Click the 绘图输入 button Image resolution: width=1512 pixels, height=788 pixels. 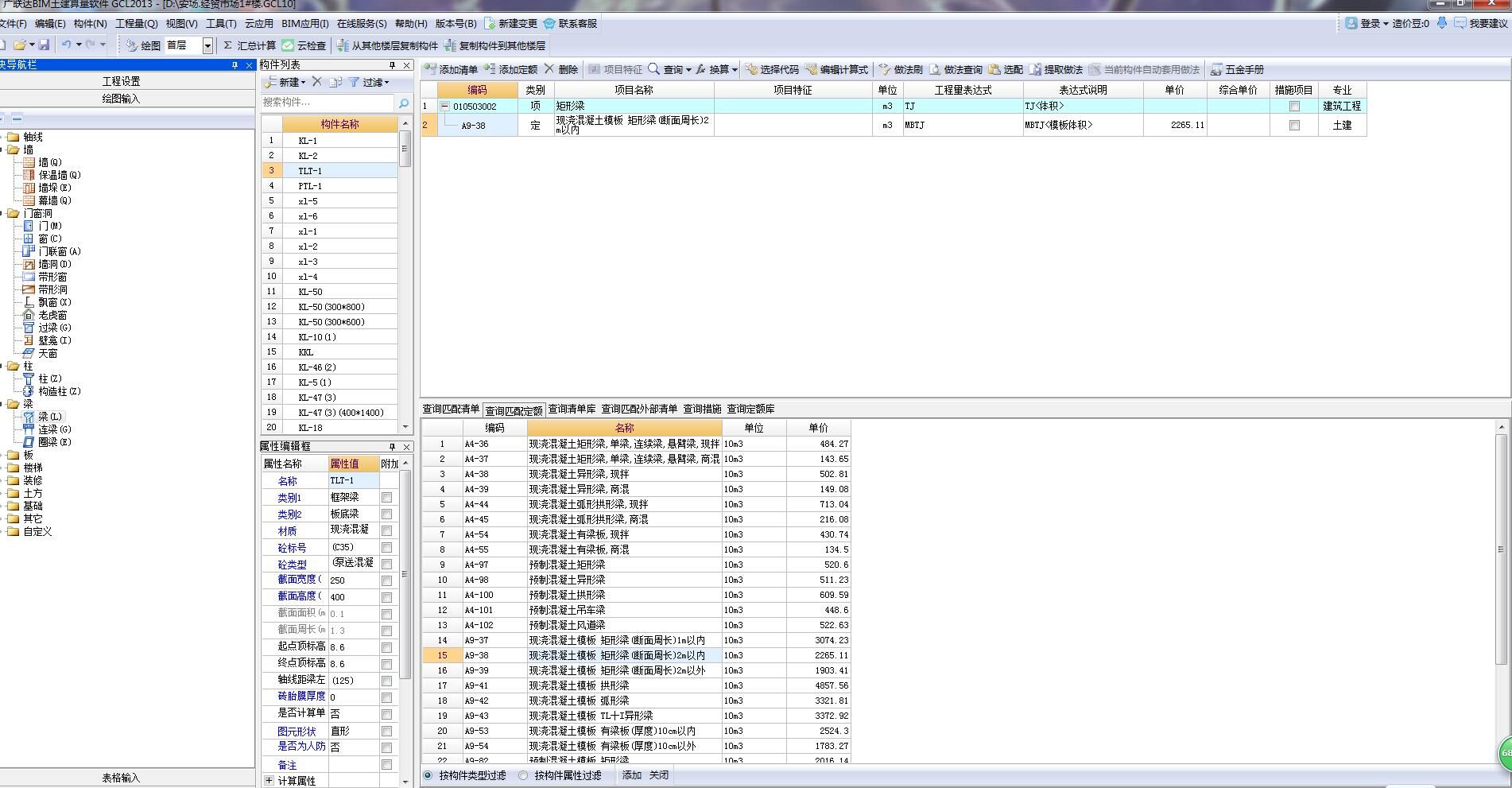pos(121,99)
